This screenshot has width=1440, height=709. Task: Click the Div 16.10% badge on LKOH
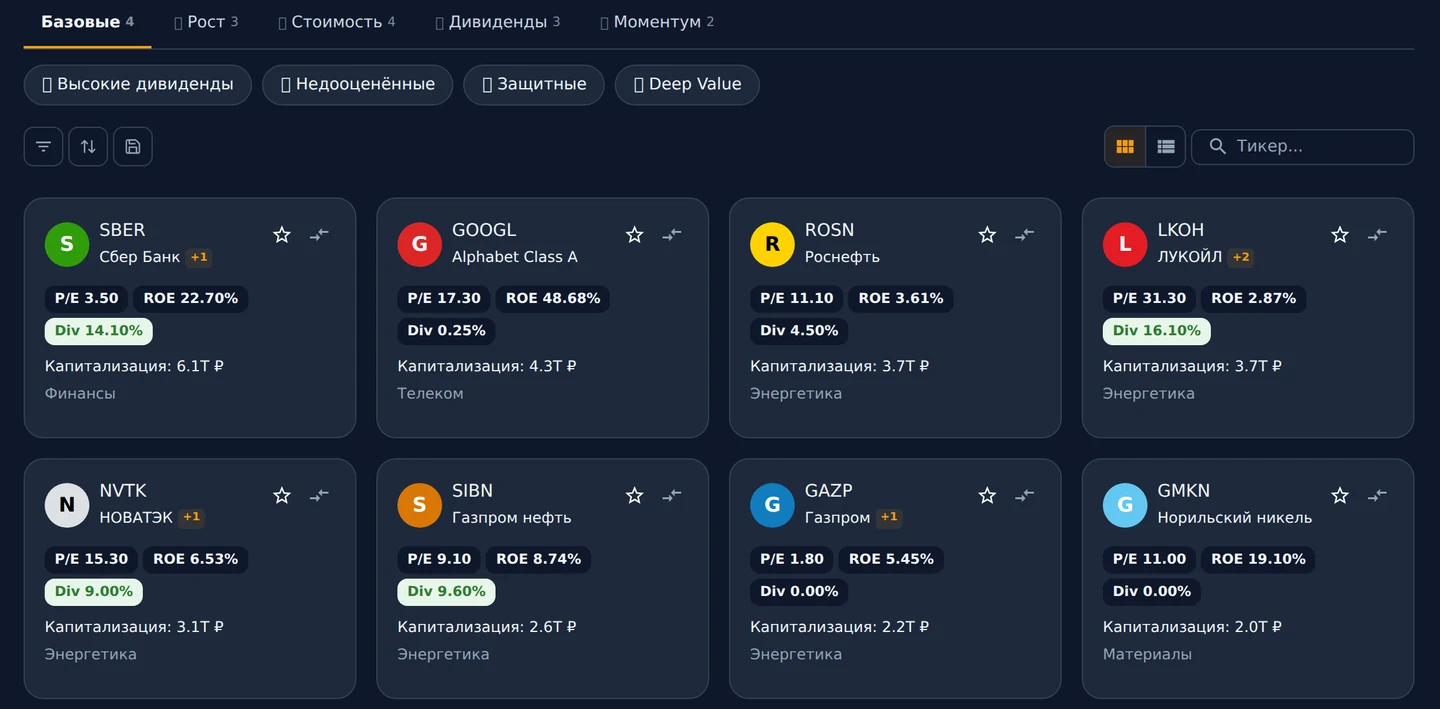[1157, 331]
